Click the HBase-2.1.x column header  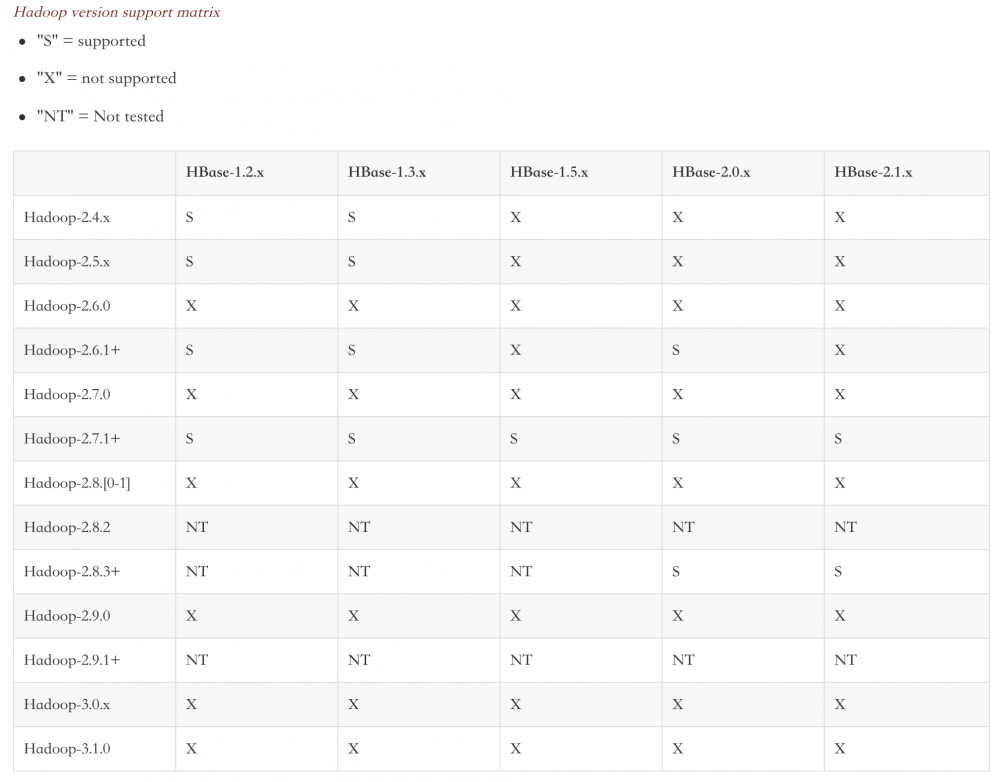(873, 172)
